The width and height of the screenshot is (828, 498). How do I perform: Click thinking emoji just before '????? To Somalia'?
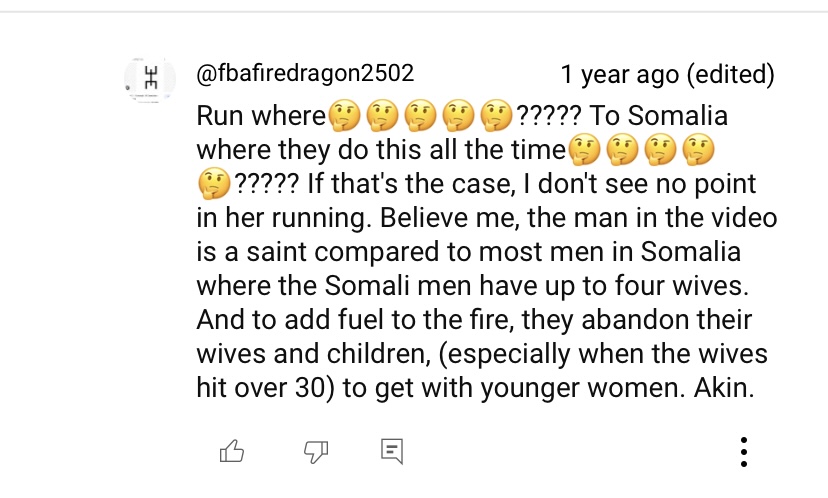tap(496, 116)
